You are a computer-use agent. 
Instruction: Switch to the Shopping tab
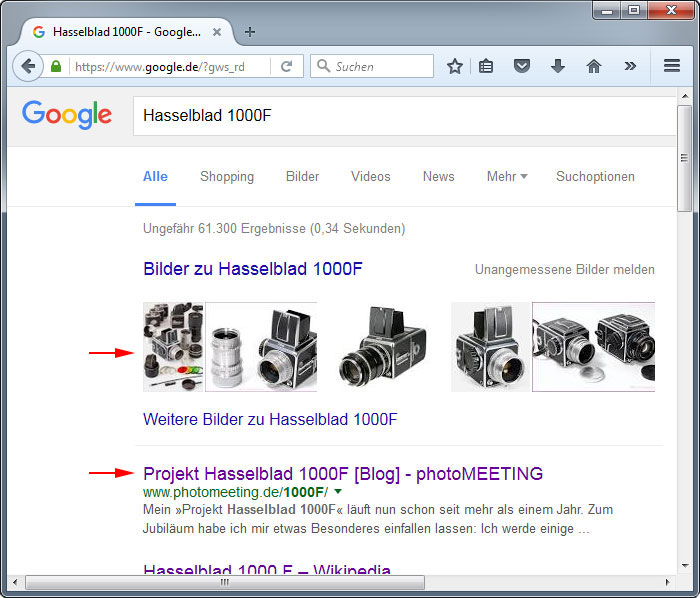(227, 176)
